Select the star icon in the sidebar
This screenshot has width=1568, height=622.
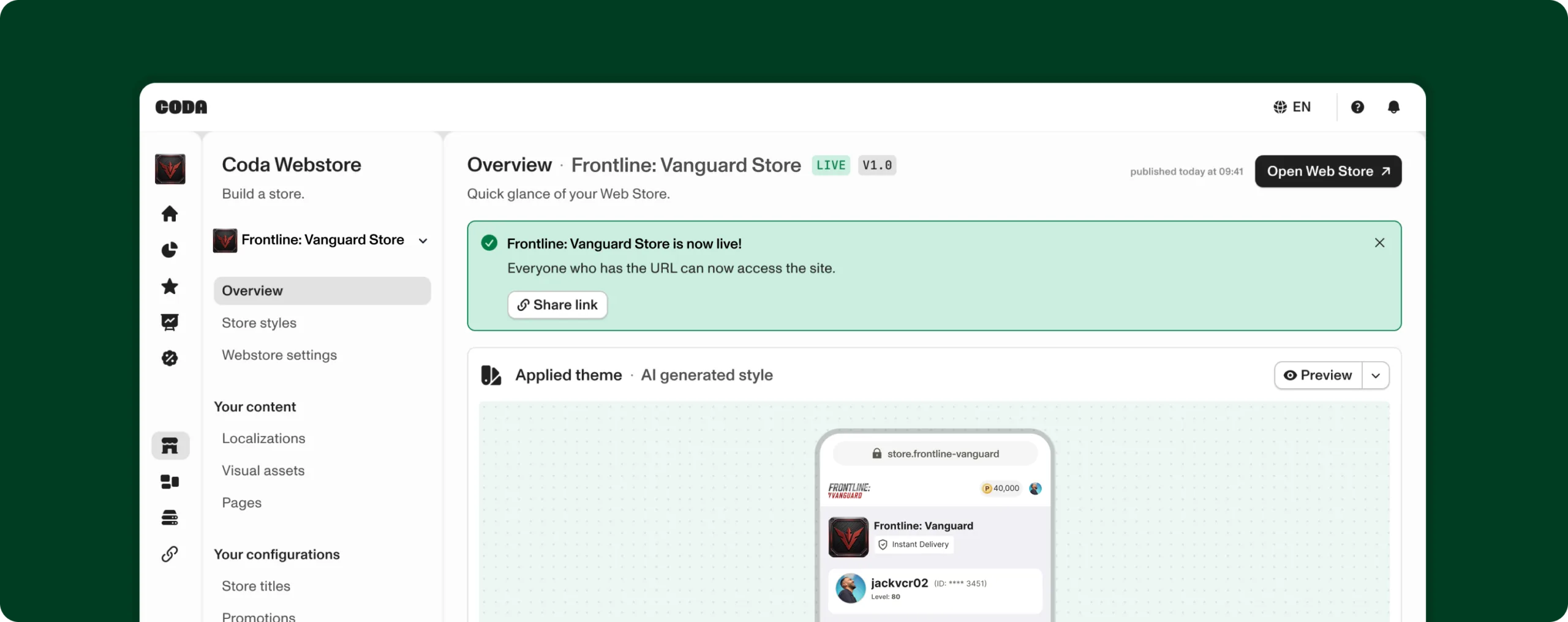coord(170,286)
